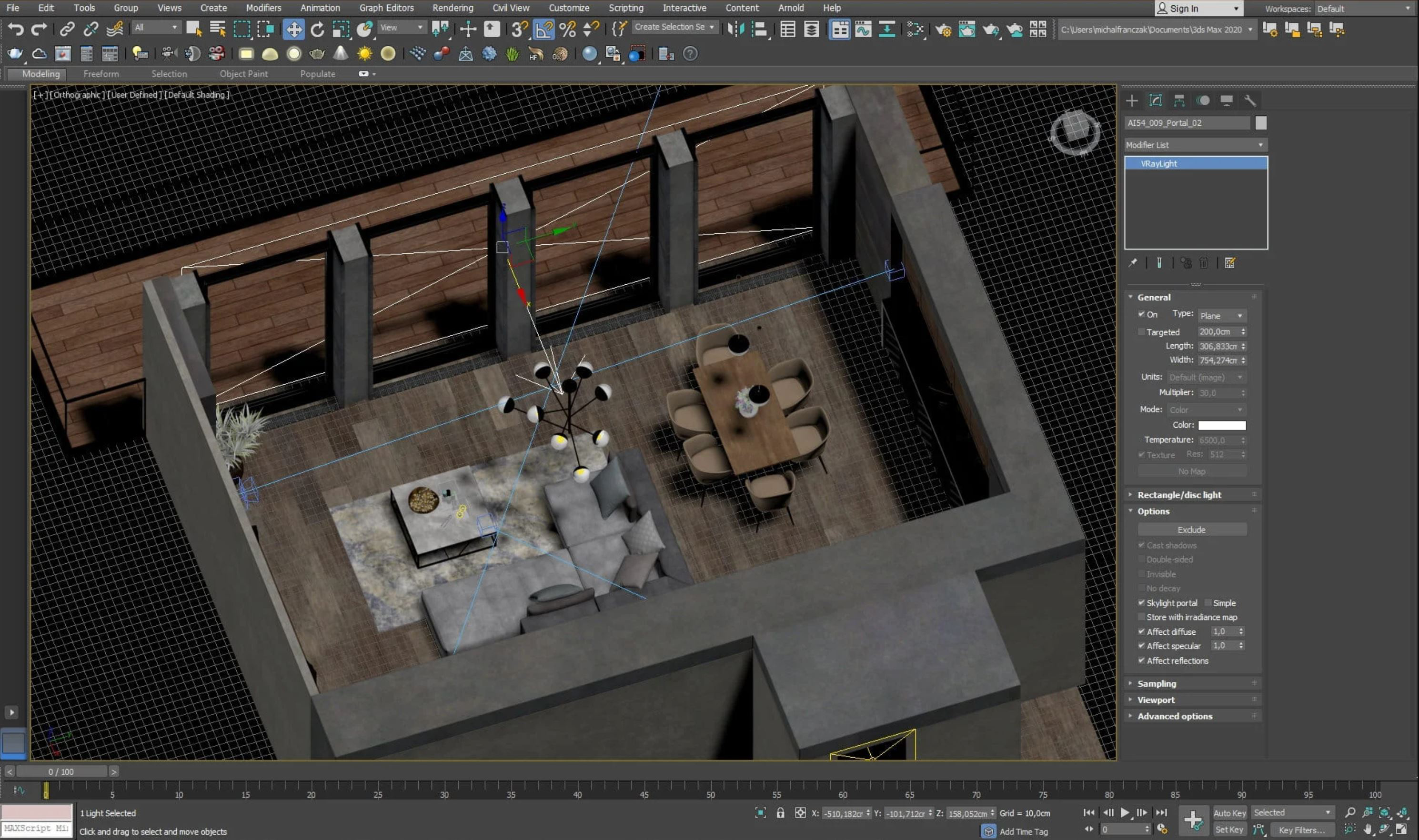Click the Teapot primitive icon
The image size is (1419, 840).
point(14,54)
